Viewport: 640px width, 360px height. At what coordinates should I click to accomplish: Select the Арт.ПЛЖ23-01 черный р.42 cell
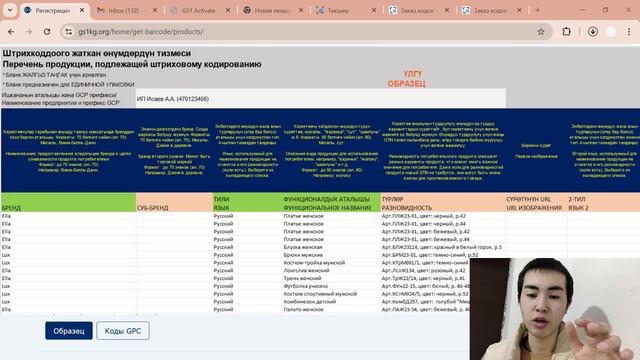(443, 216)
